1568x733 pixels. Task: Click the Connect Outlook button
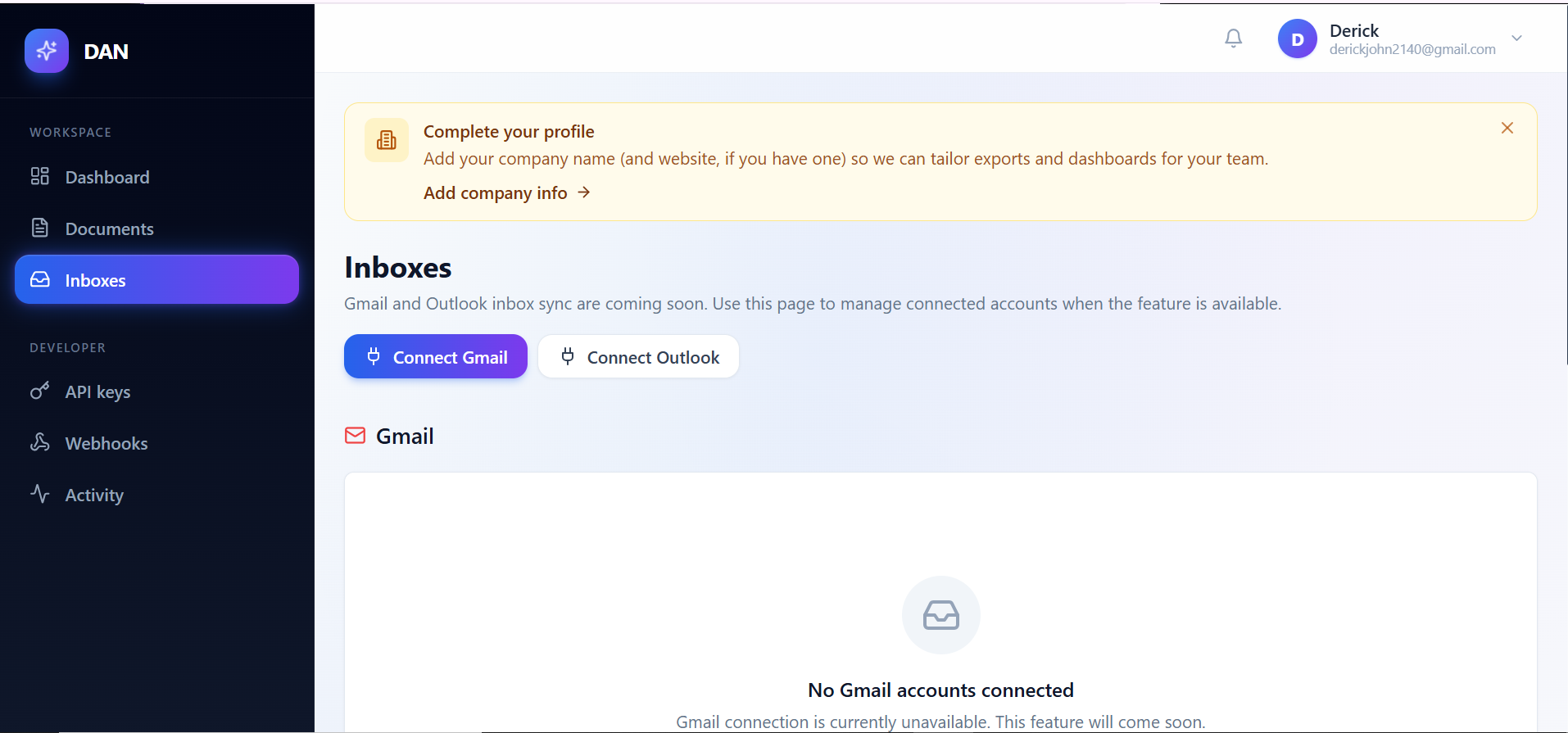coord(639,356)
